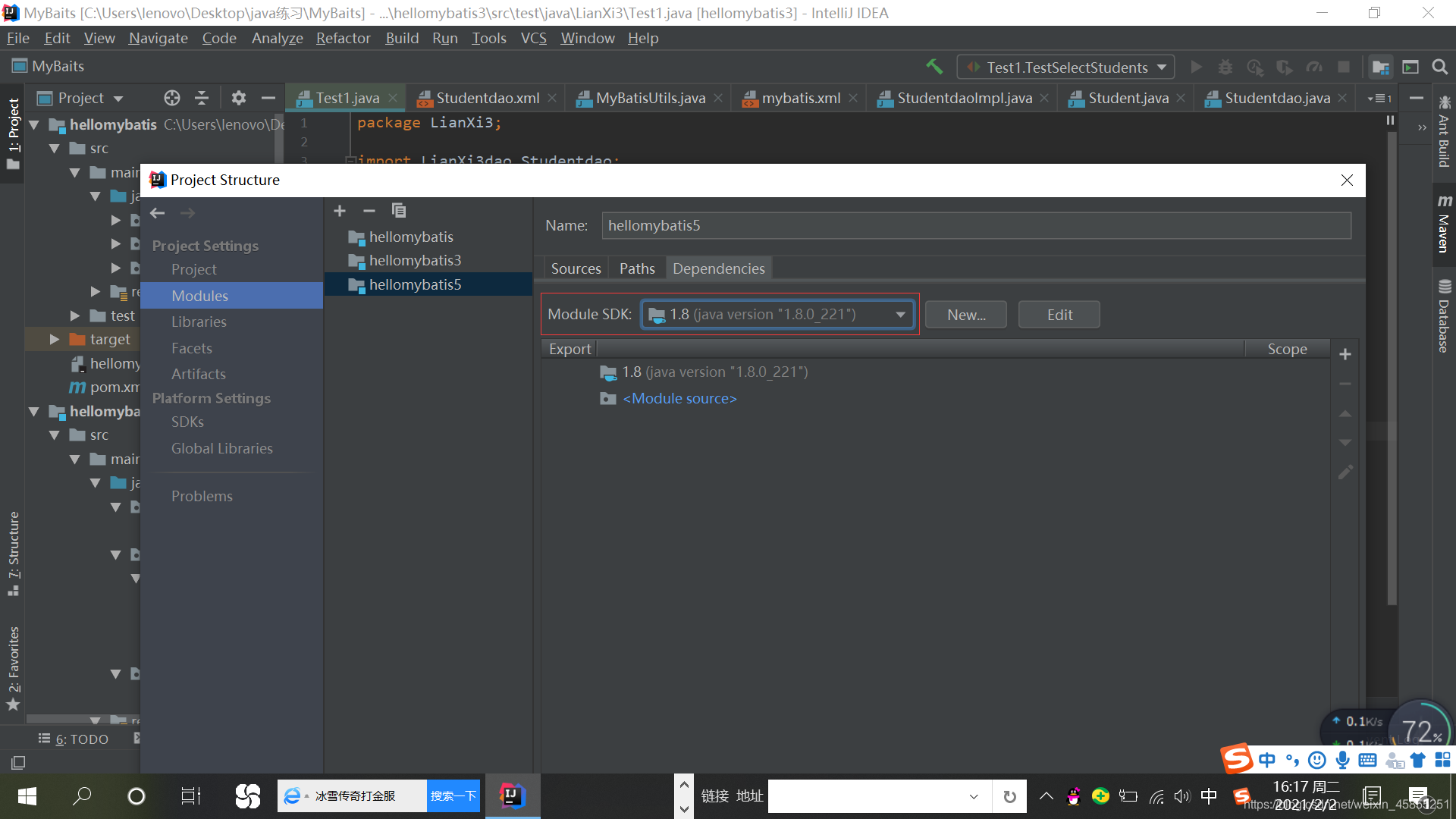Screen dimensions: 1456x819
Task: Show the hidden editor tabs list
Action: [1379, 98]
